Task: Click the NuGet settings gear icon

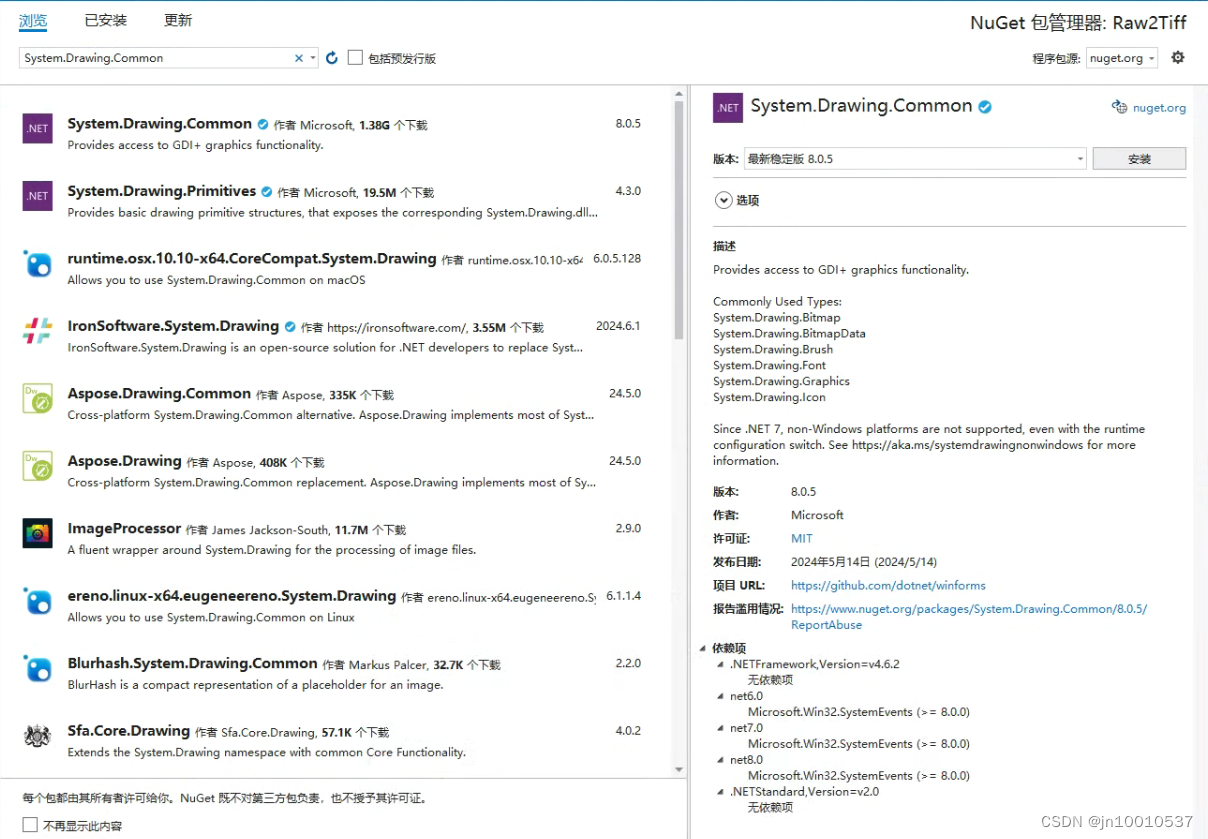Action: (x=1178, y=57)
